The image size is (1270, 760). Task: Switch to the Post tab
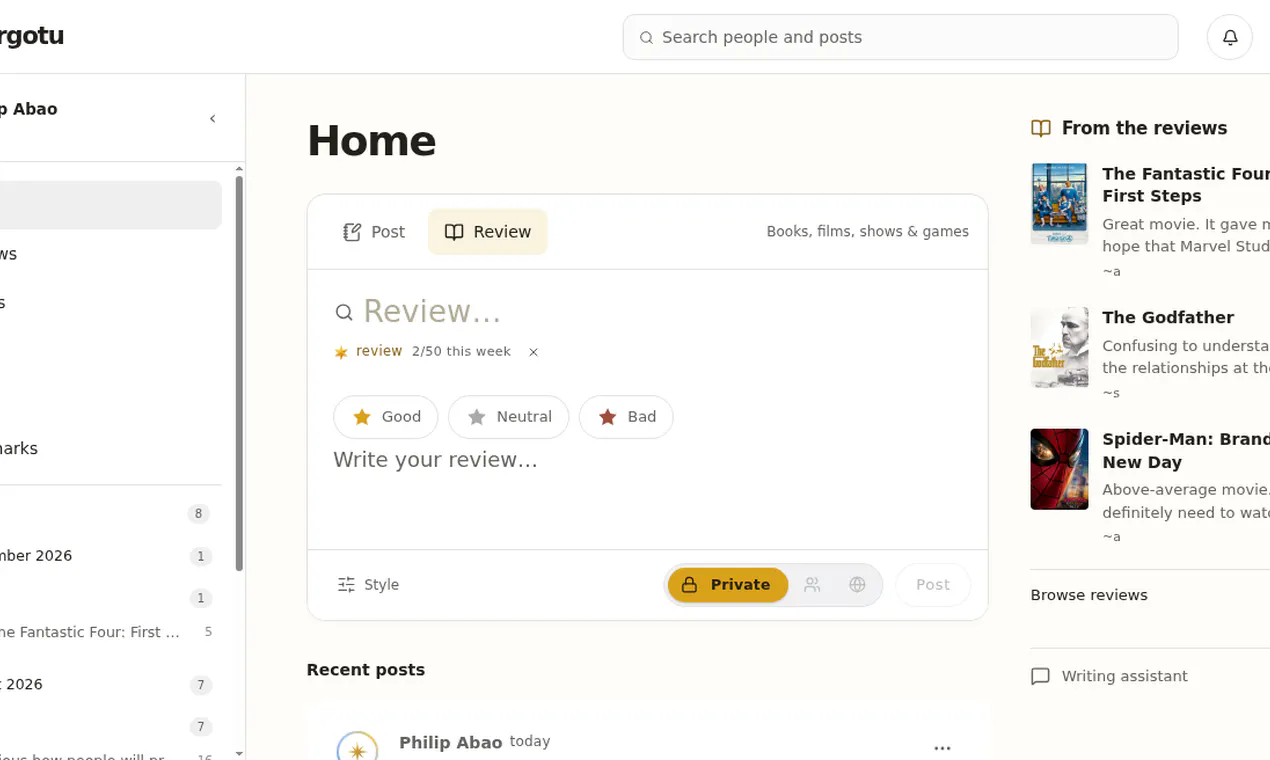(x=374, y=232)
